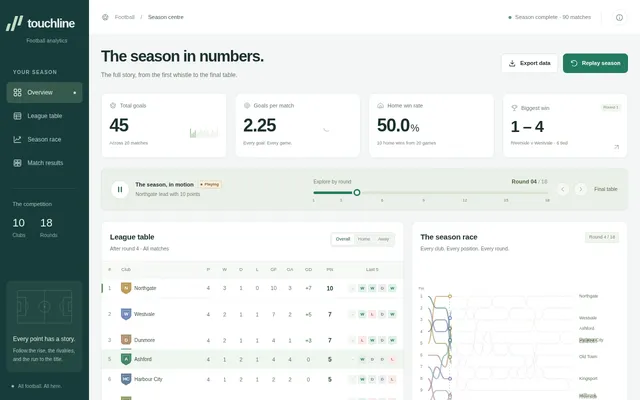Click the Westvale club badge

pos(126,314)
